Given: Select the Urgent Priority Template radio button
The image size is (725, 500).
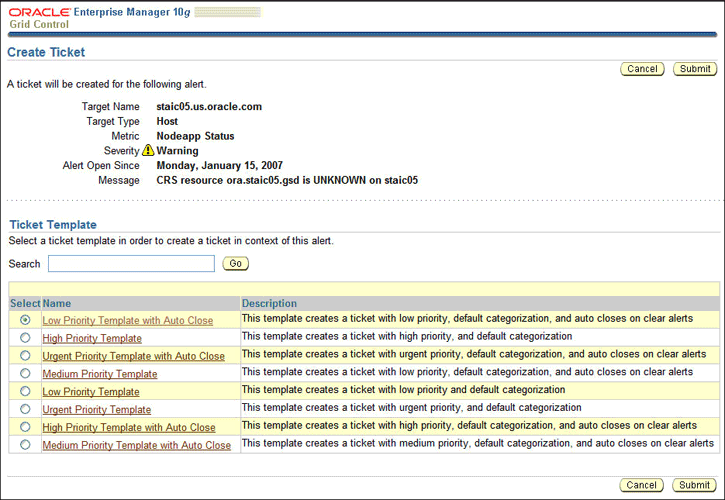Looking at the screenshot, I should point(25,409).
